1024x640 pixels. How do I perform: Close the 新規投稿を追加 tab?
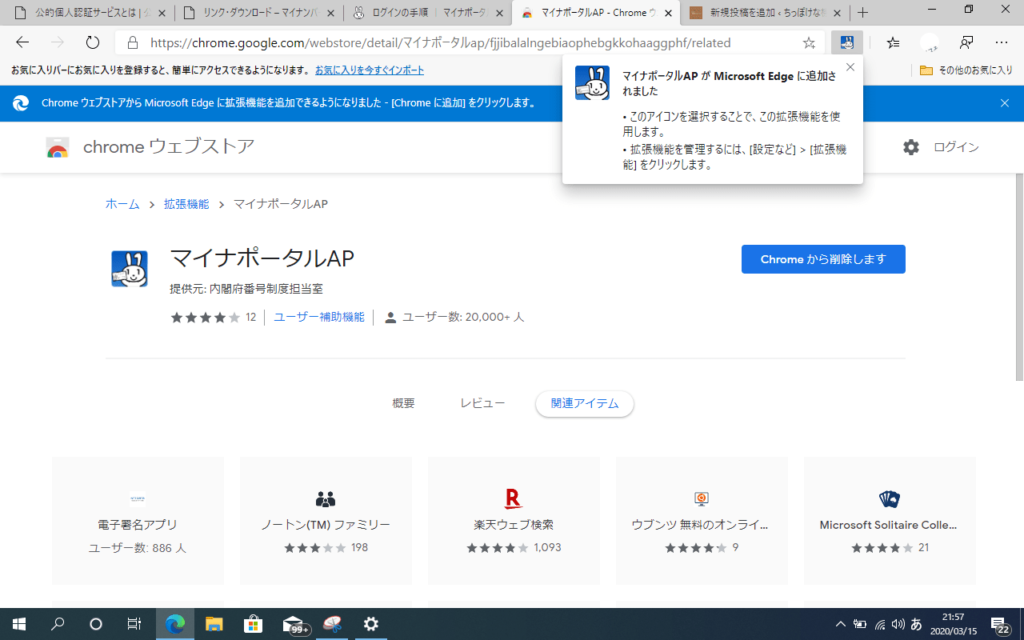click(837, 13)
